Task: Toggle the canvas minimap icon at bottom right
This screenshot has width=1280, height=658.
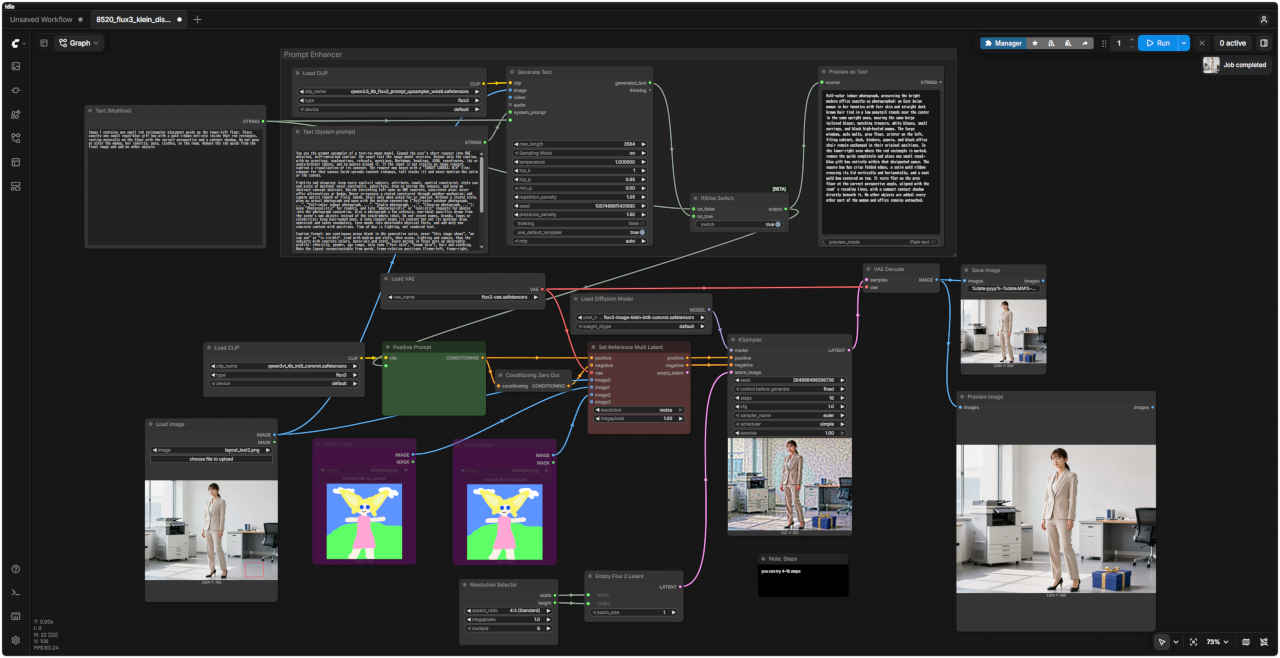Action: point(1245,642)
